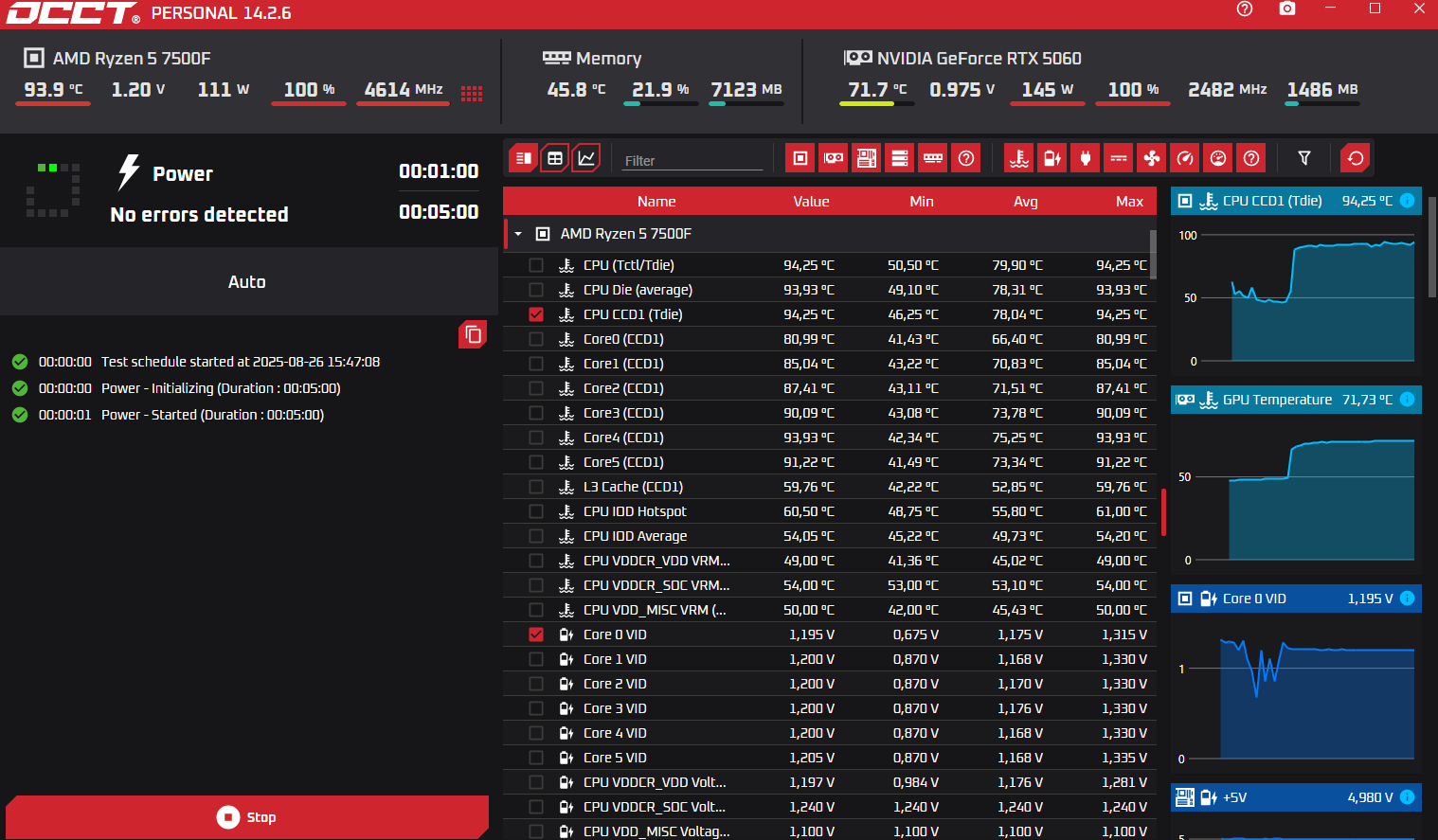Toggle the fan sensor type filter
This screenshot has height=840, width=1438.
pyautogui.click(x=1152, y=158)
